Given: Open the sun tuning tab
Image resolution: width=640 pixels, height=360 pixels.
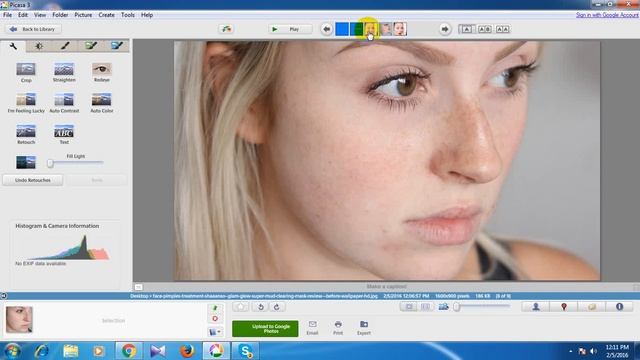Looking at the screenshot, I should point(39,46).
